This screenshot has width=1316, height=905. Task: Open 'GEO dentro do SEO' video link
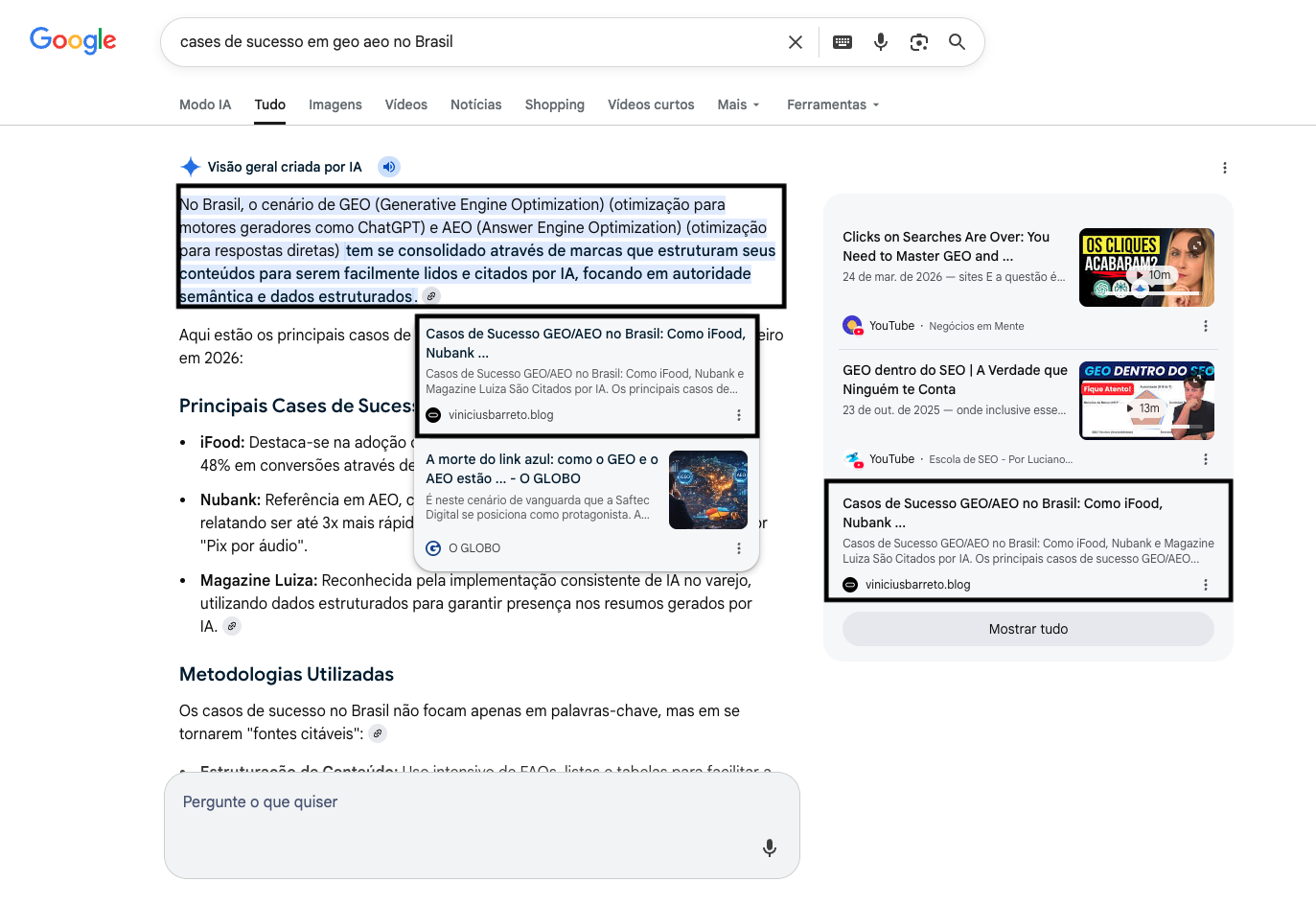955,380
